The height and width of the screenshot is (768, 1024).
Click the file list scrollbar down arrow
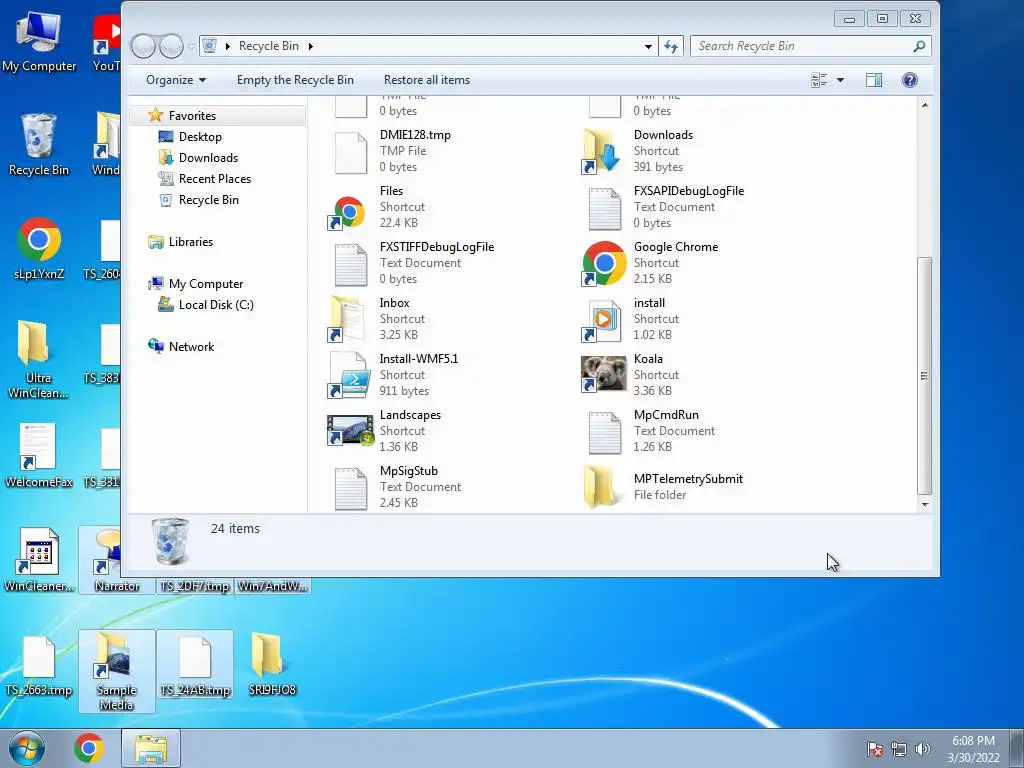924,504
